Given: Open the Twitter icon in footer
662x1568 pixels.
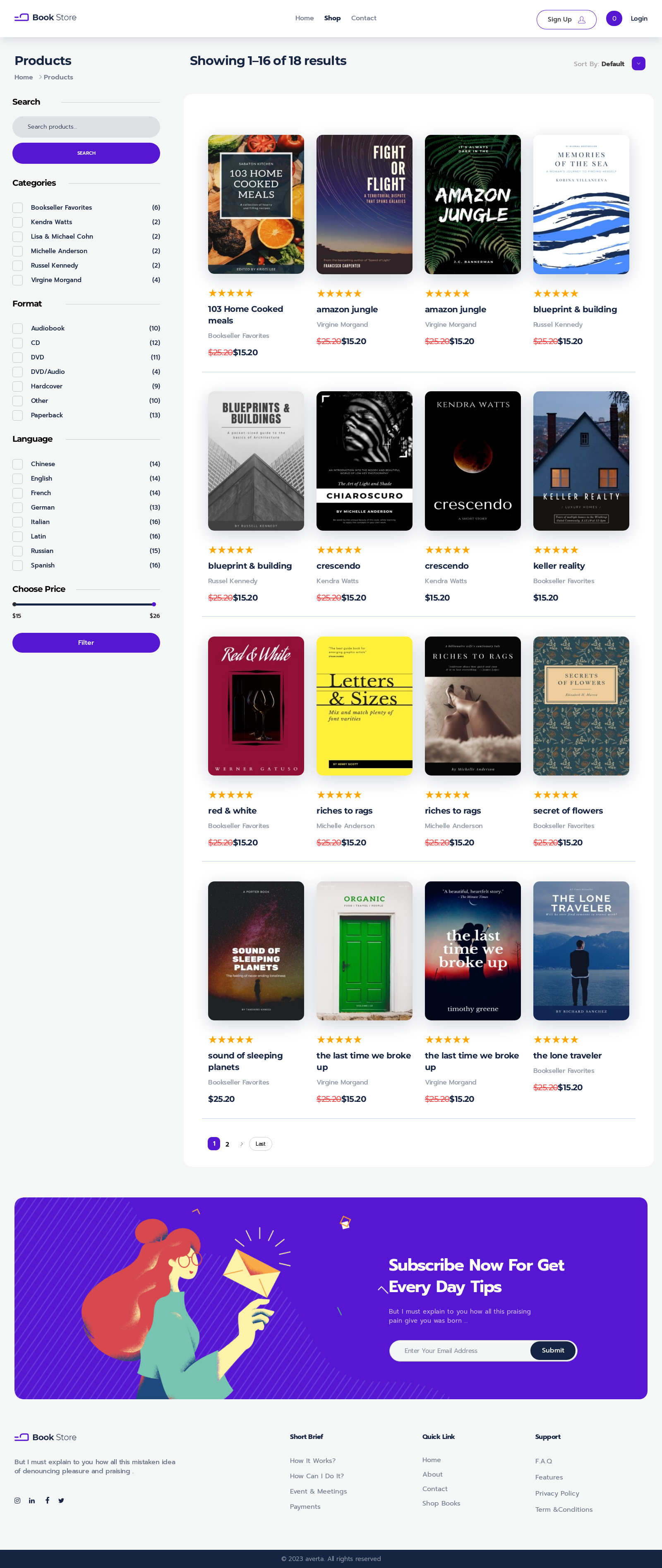Looking at the screenshot, I should pyautogui.click(x=61, y=1501).
